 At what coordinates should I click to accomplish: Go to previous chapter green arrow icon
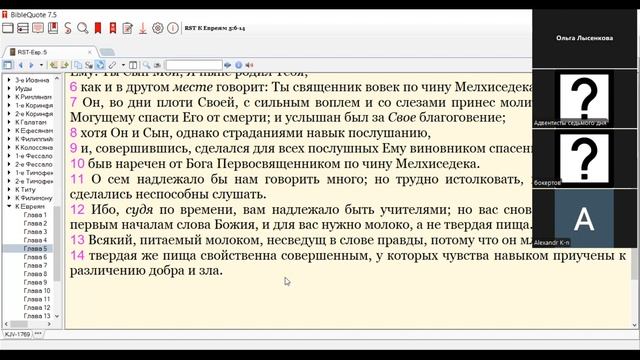[53, 65]
